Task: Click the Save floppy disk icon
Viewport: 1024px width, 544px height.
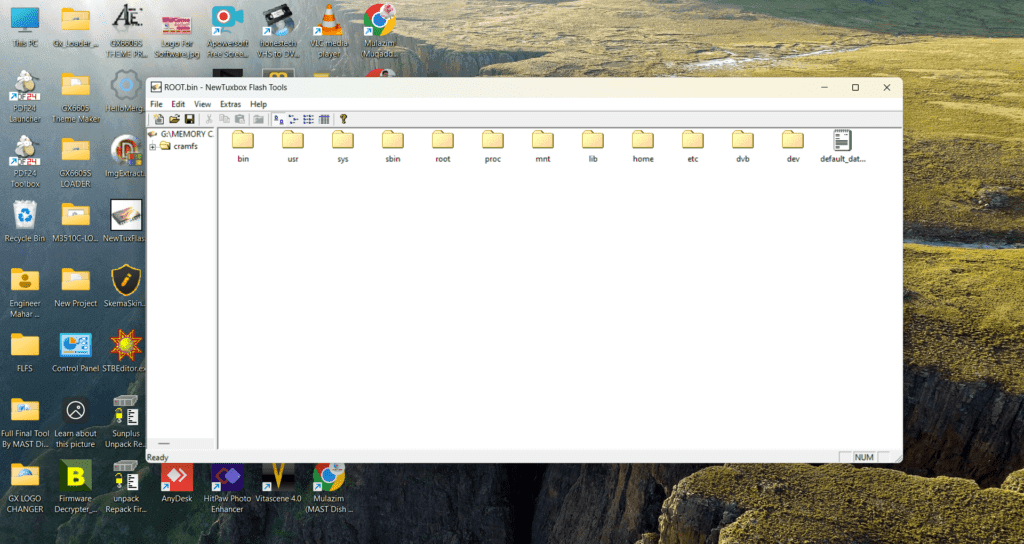Action: [x=189, y=119]
